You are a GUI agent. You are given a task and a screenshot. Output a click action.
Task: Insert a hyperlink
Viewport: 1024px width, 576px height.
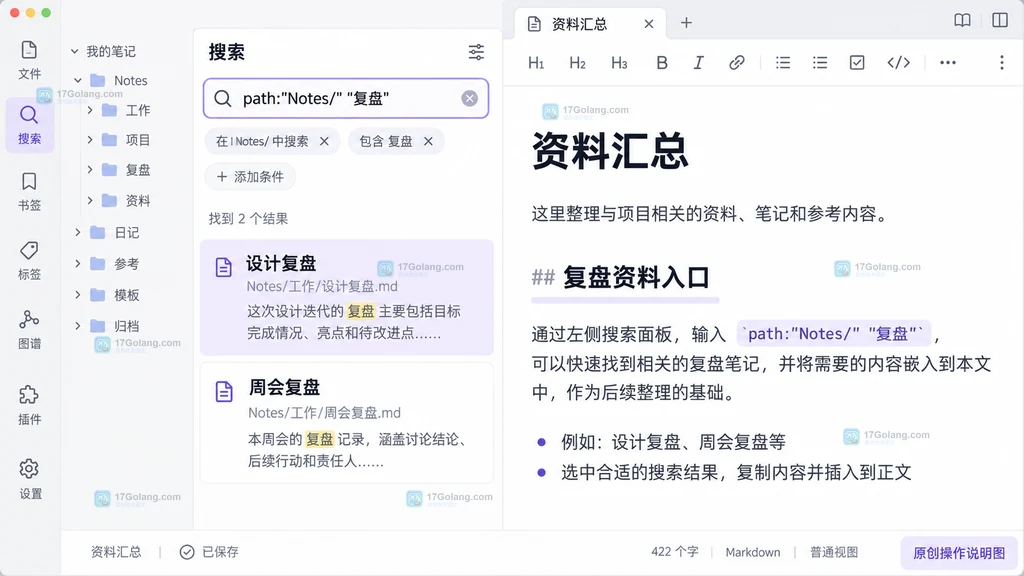[x=737, y=63]
